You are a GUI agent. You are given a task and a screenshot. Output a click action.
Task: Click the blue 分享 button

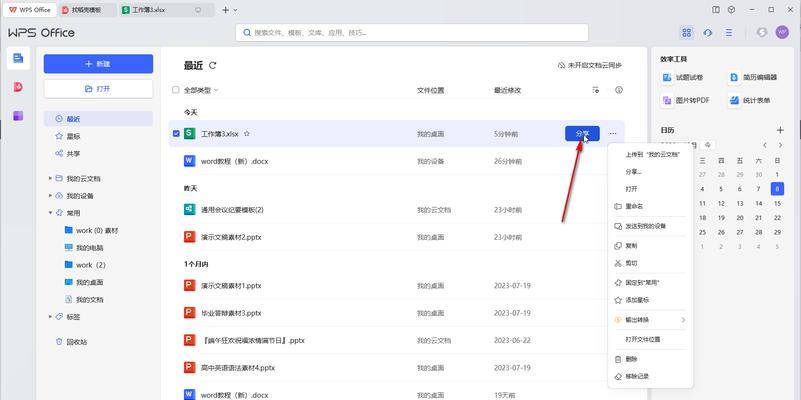coord(582,133)
